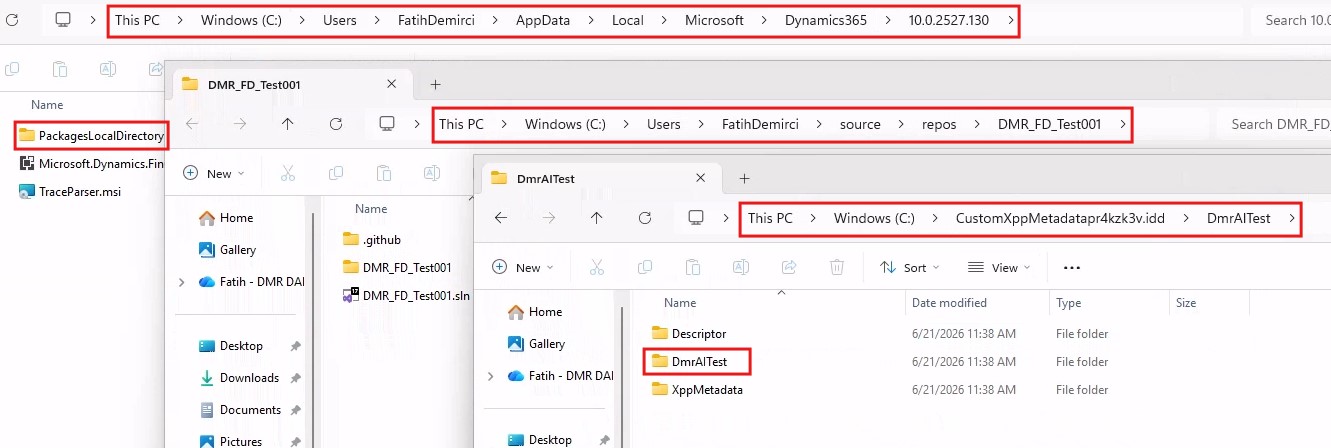
Task: Click the monitor icon in DMR_FD_Test001 address bar
Action: (x=388, y=124)
